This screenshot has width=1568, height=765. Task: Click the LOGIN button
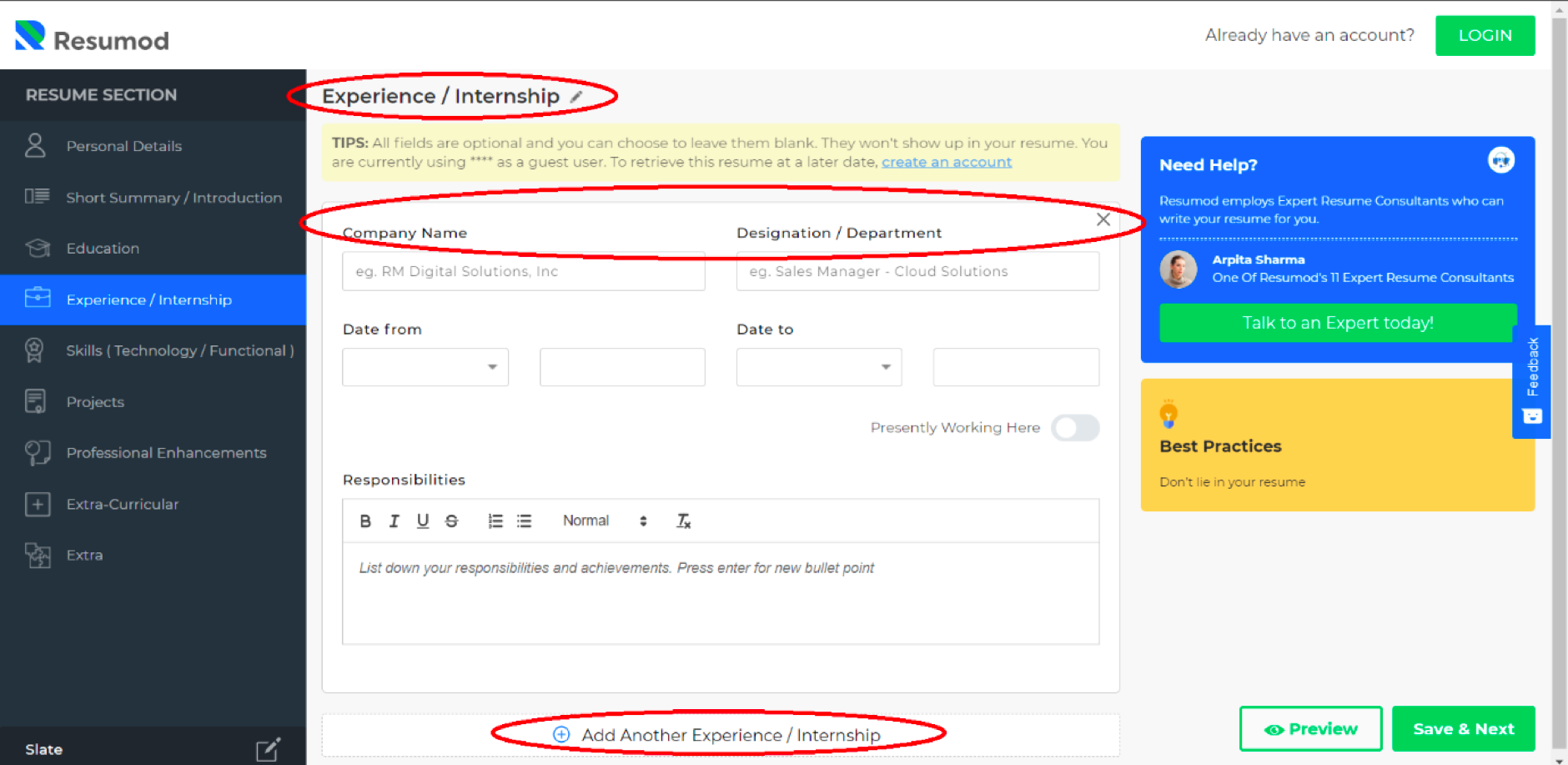pyautogui.click(x=1485, y=35)
